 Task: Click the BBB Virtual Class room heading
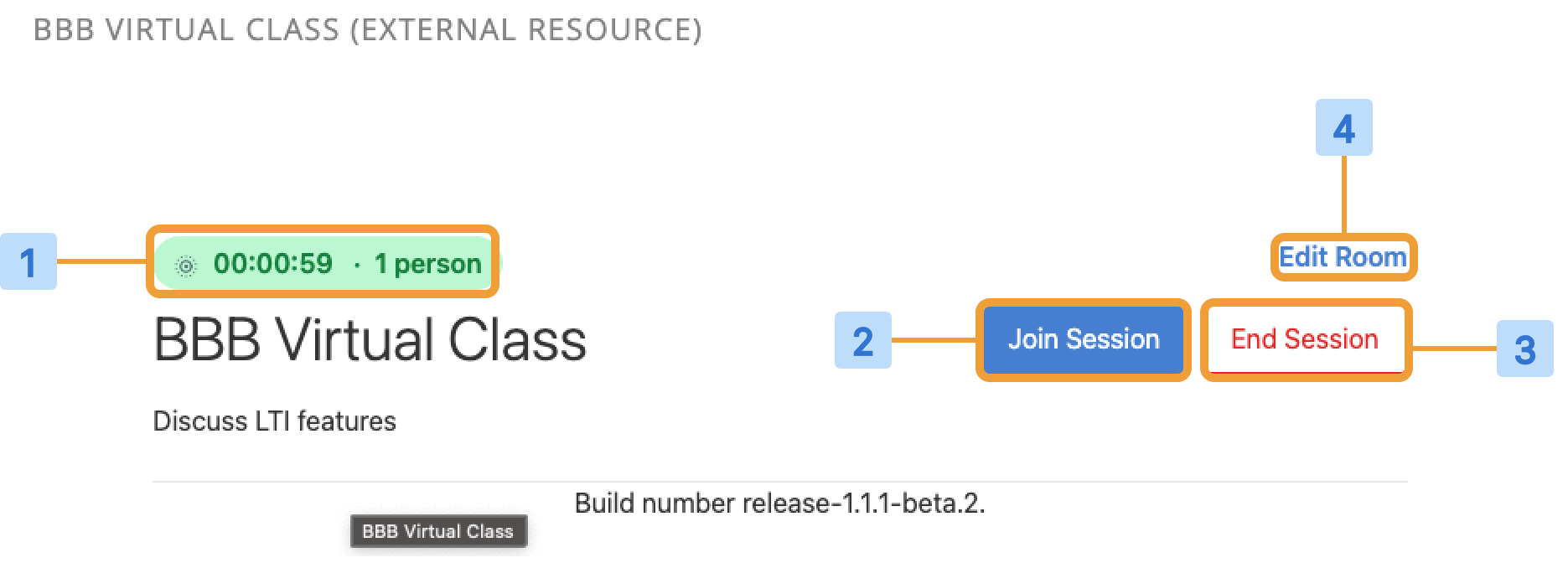[370, 339]
